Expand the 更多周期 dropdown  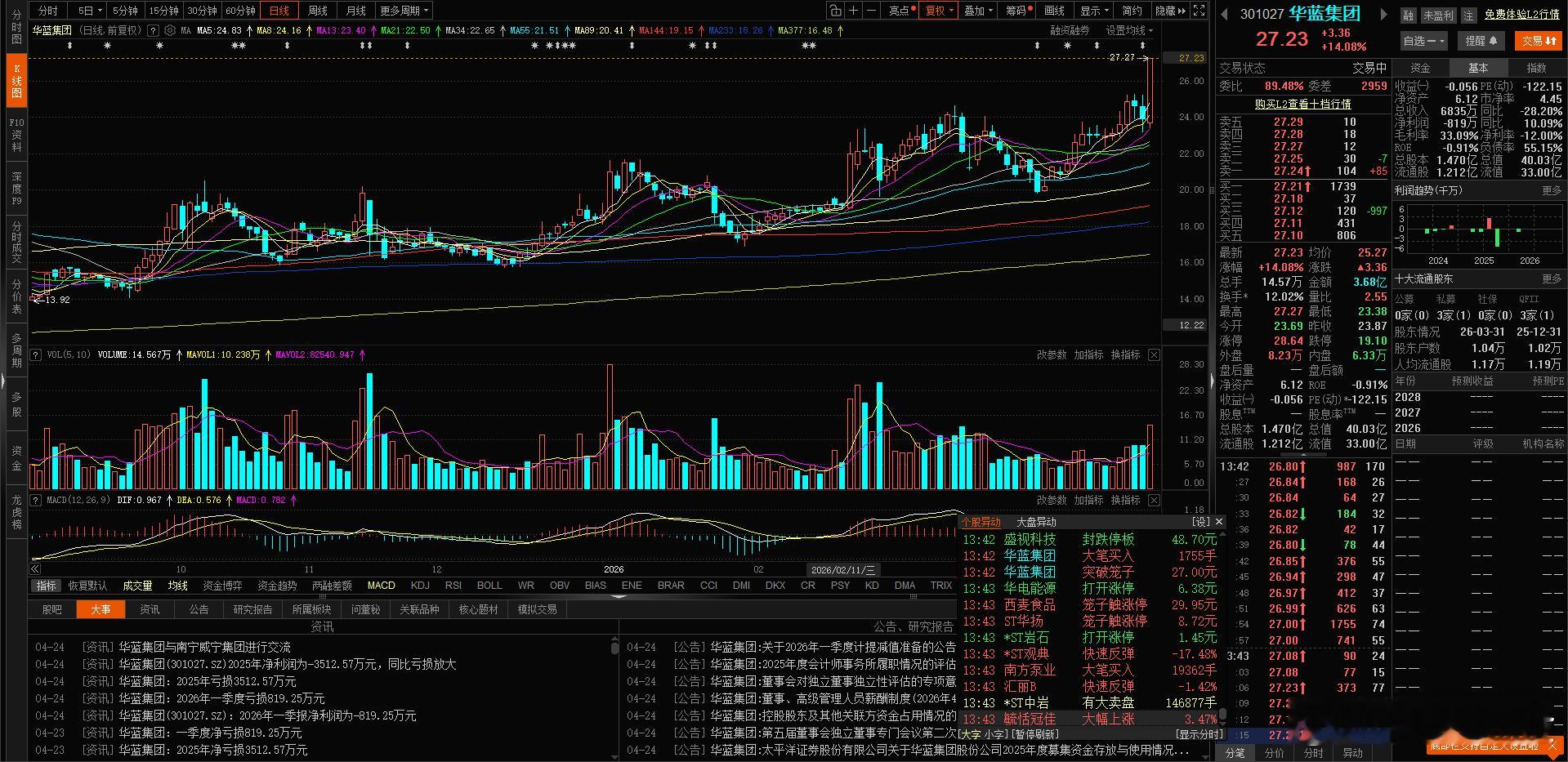click(x=404, y=11)
